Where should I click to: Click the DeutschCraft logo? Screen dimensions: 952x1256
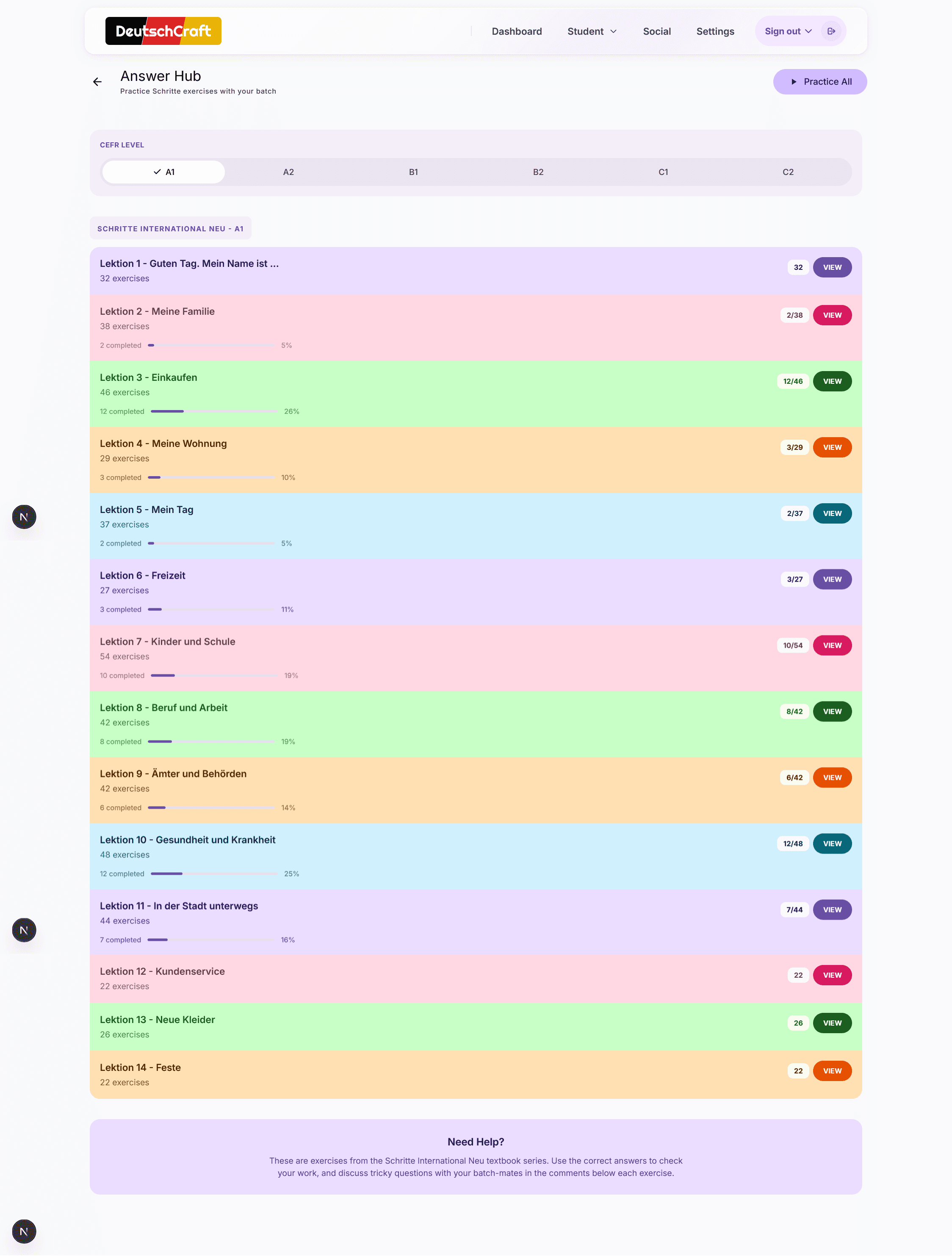[163, 30]
